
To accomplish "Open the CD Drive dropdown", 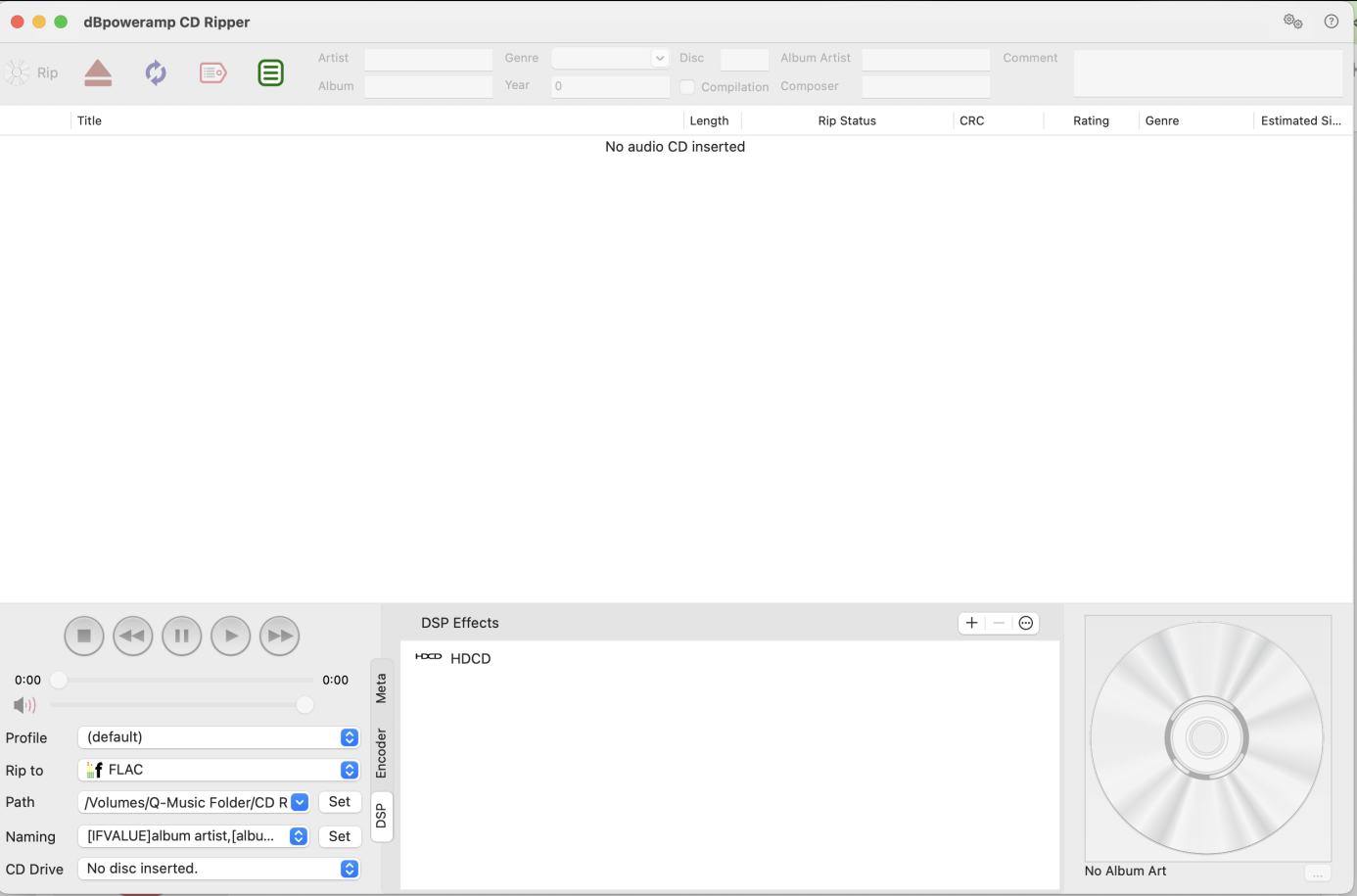I will point(218,869).
